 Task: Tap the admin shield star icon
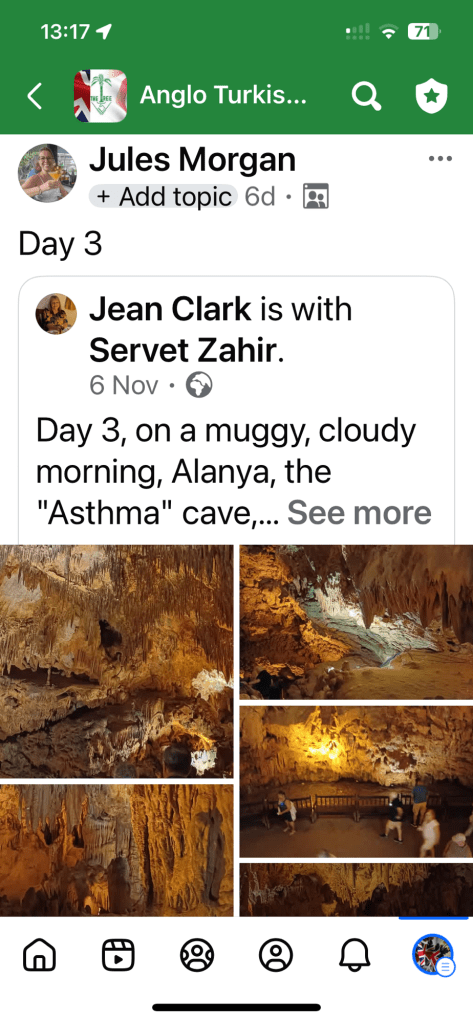tap(432, 97)
